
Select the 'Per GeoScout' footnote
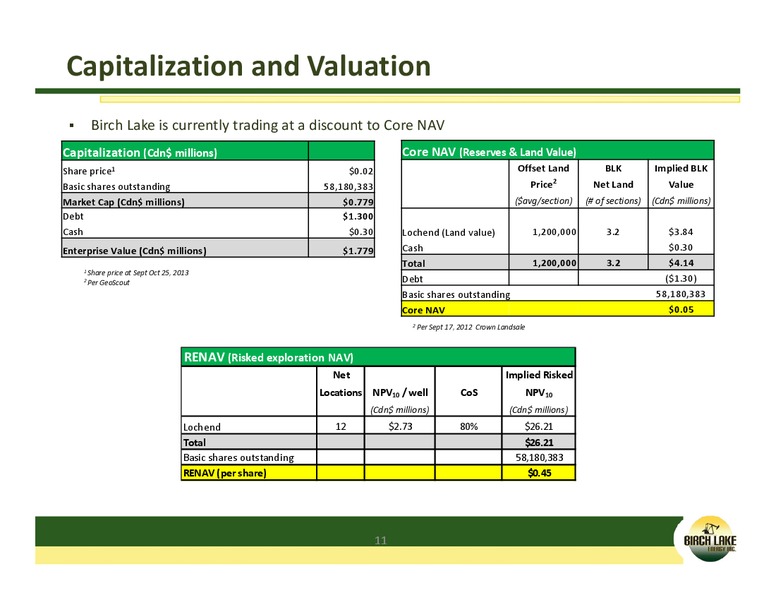(106, 282)
